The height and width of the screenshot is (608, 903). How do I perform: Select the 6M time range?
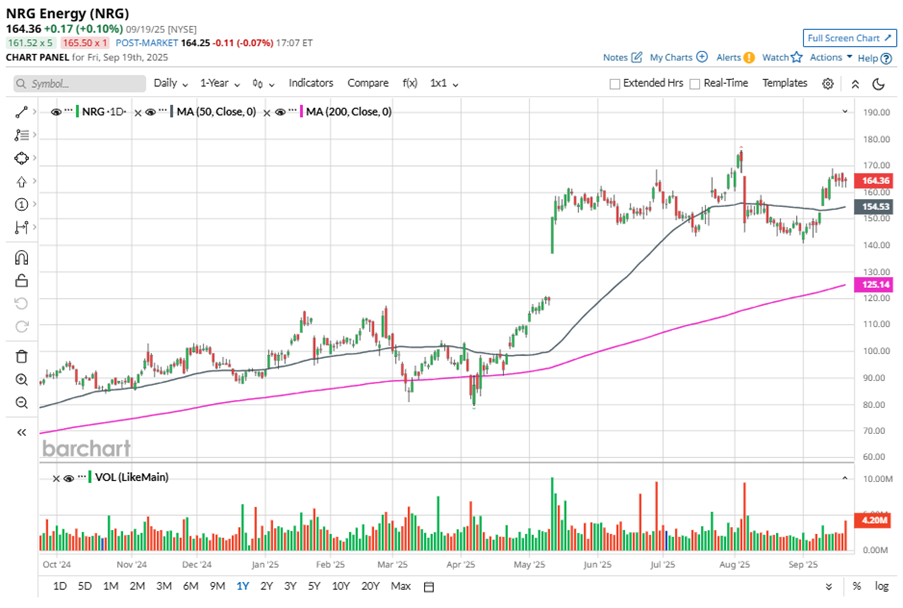point(190,586)
